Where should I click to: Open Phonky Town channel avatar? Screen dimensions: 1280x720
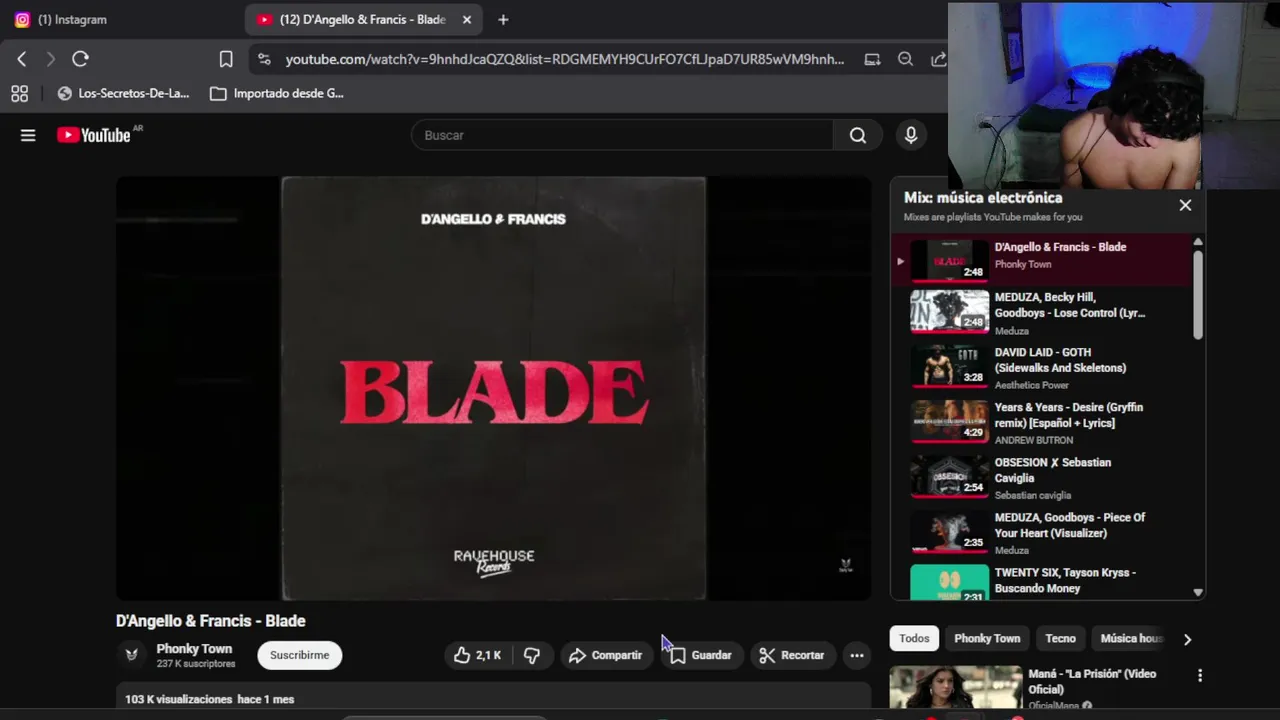click(x=131, y=655)
